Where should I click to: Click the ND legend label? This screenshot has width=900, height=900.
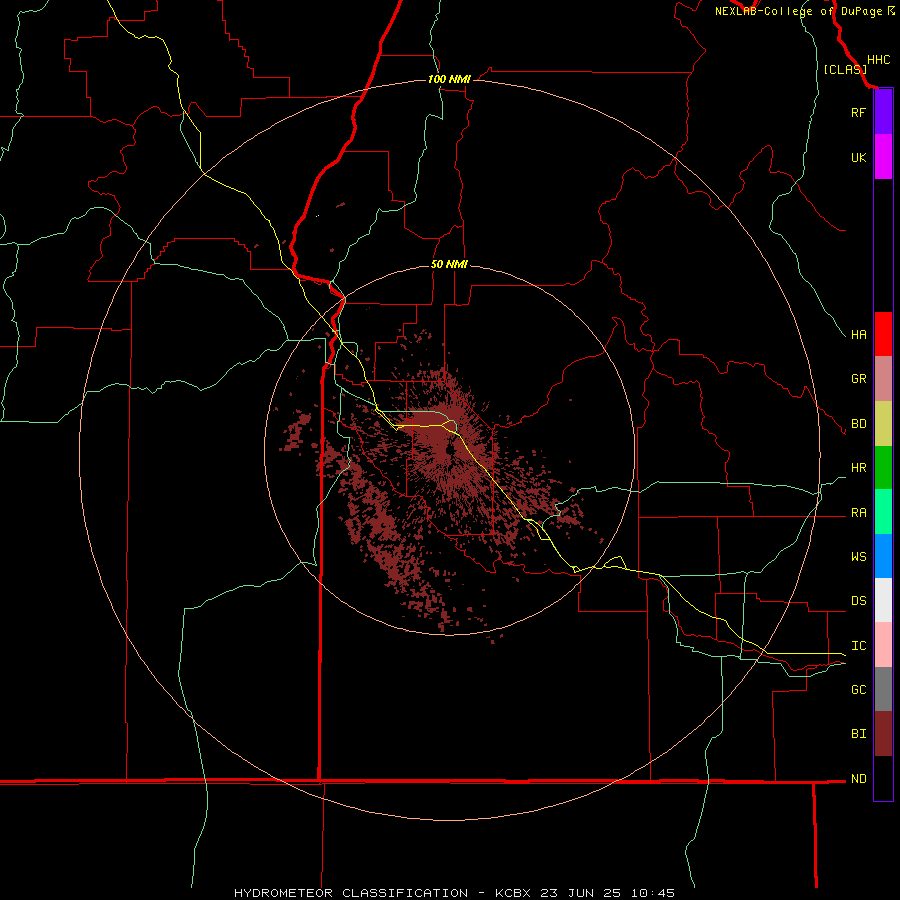tap(858, 779)
